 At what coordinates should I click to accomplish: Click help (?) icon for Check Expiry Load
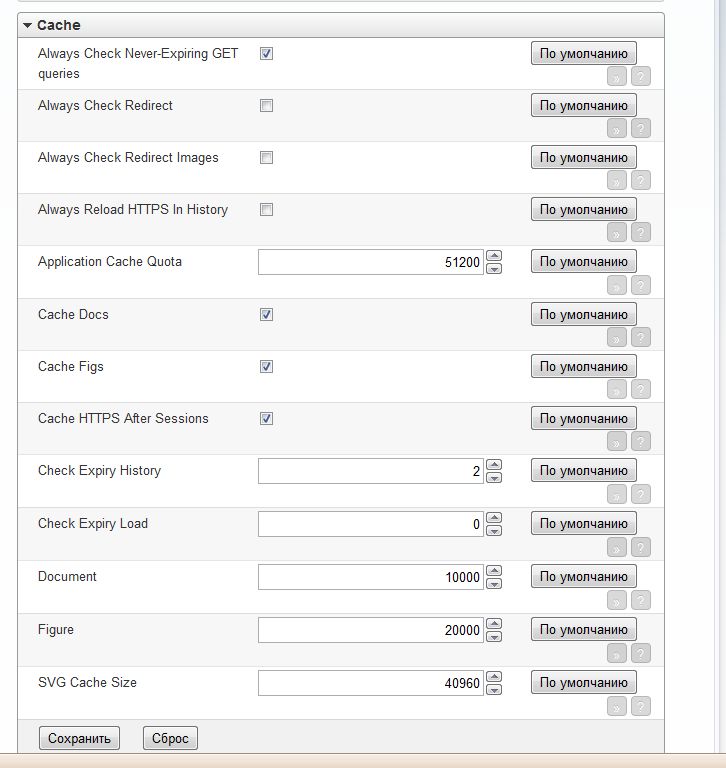tap(641, 547)
